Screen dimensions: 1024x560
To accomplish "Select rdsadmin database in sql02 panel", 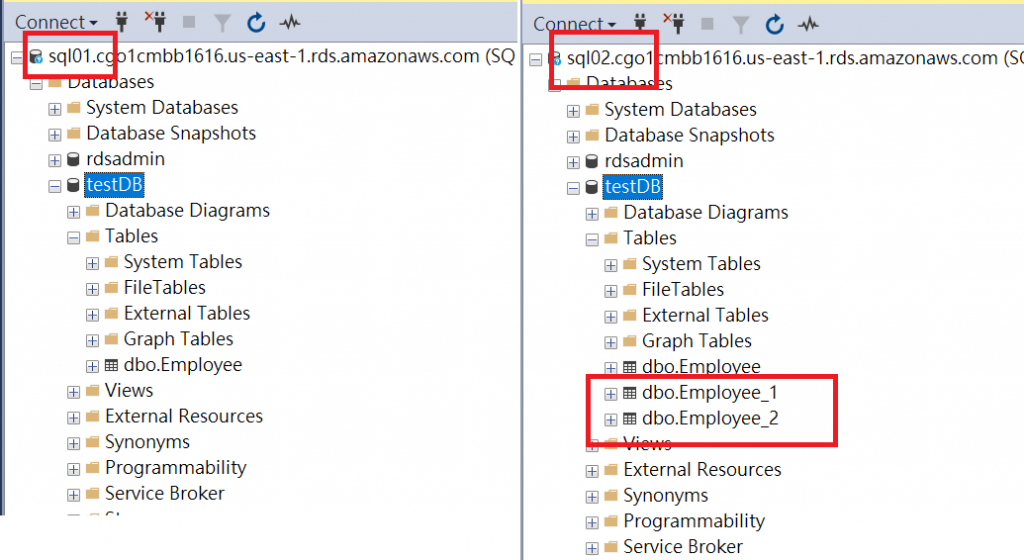I will tap(644, 161).
